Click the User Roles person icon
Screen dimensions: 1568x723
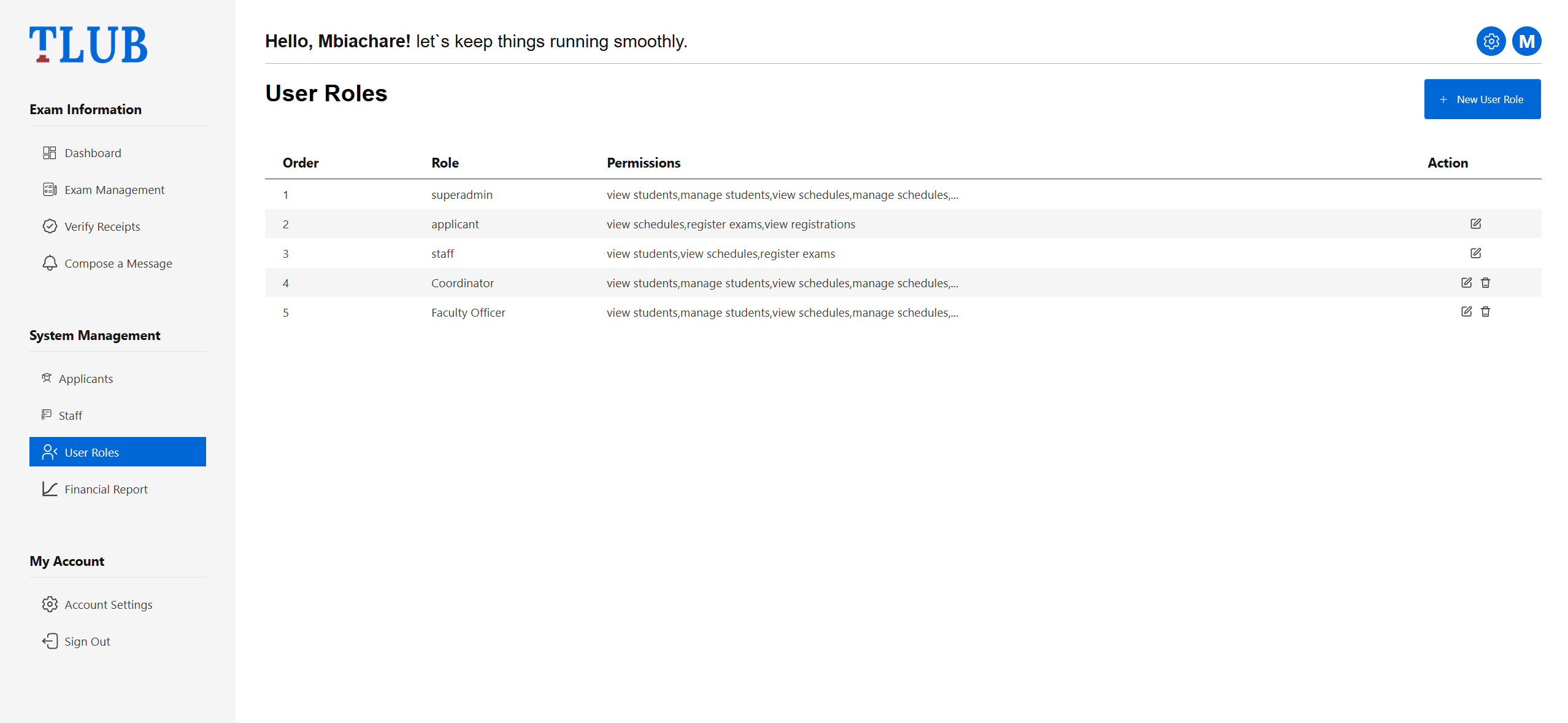(50, 452)
